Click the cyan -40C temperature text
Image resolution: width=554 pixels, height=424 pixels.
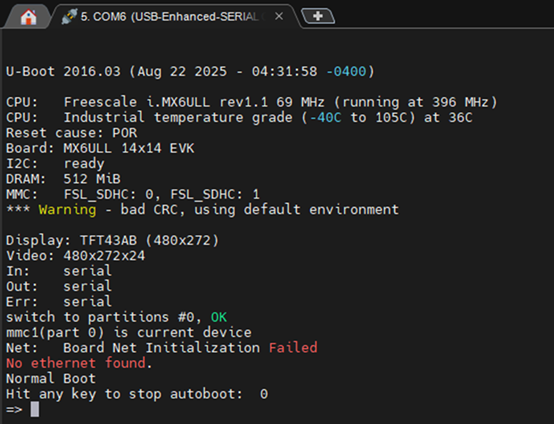coord(325,117)
